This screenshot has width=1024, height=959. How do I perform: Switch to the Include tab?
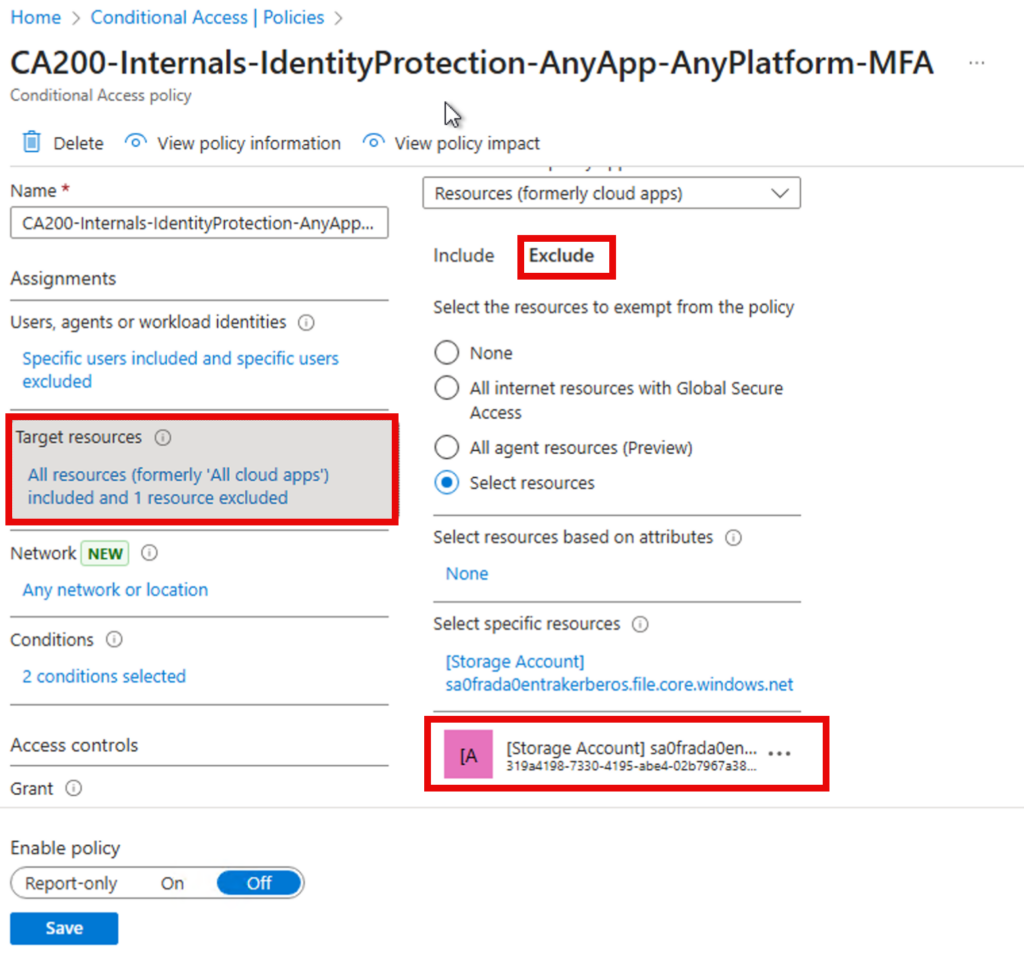[x=463, y=256]
